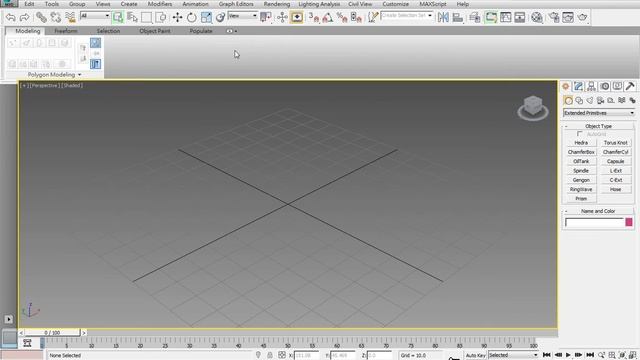Click the Unlink Selection icon
Screen dimensions: 640x360
point(56,17)
